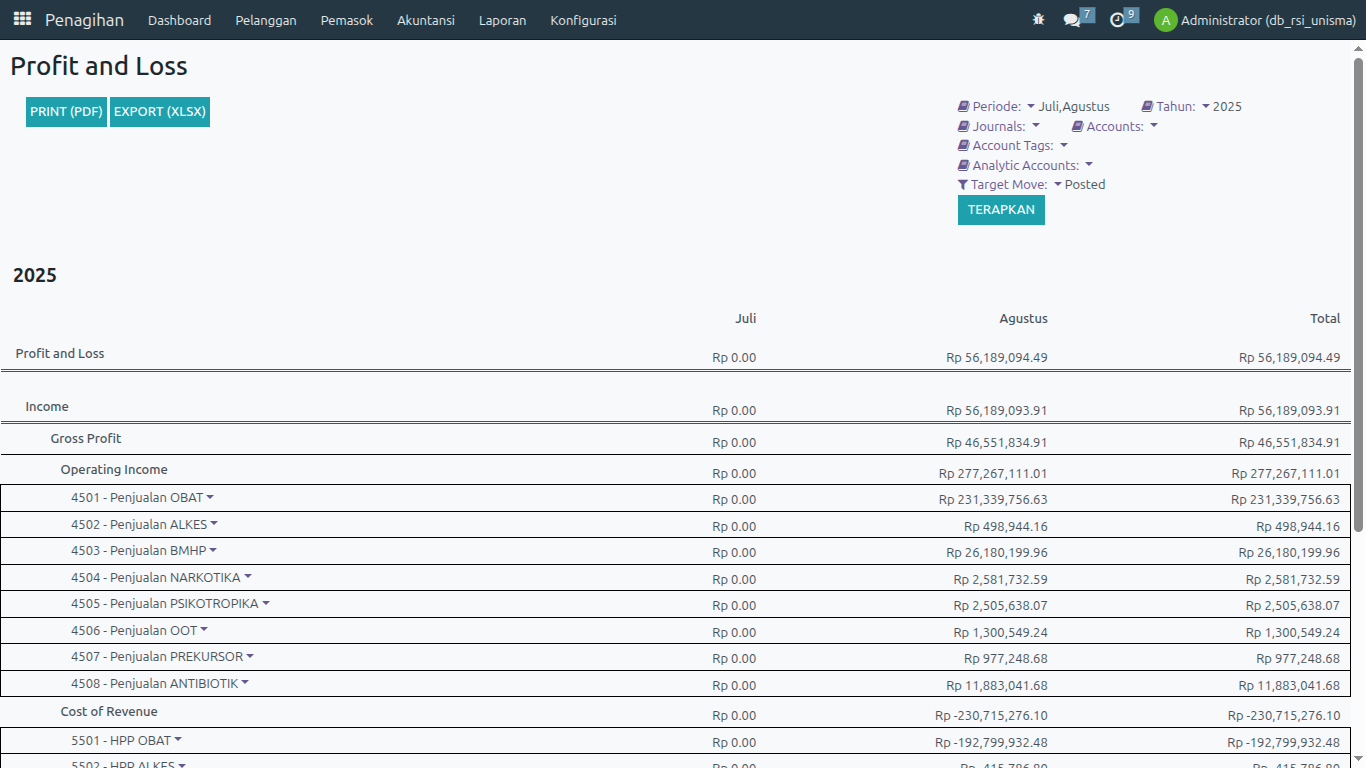This screenshot has height=768, width=1366.
Task: Click the book icon beside Analytic Accounts
Action: [x=964, y=166]
